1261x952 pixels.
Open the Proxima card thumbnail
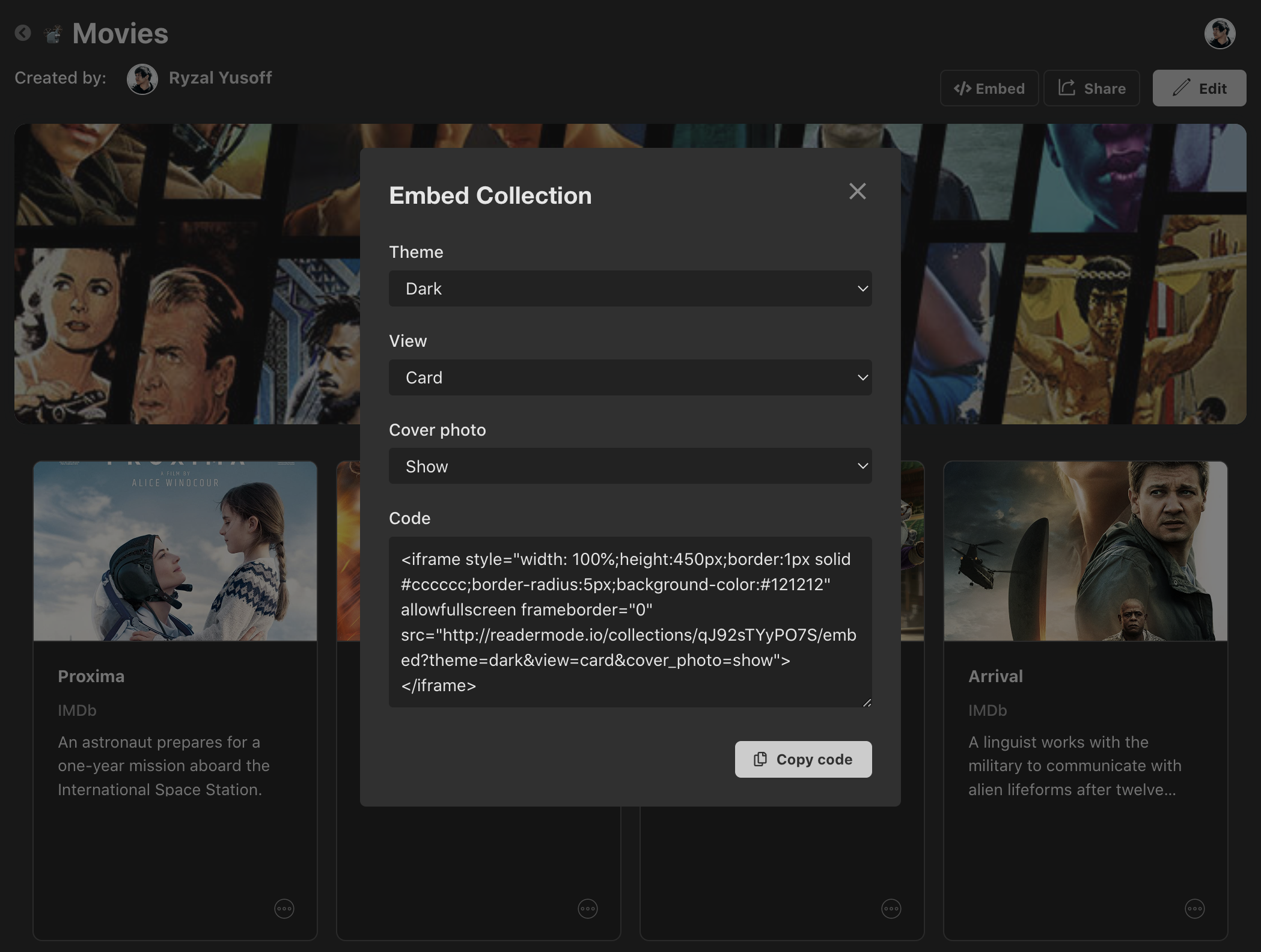tap(175, 551)
